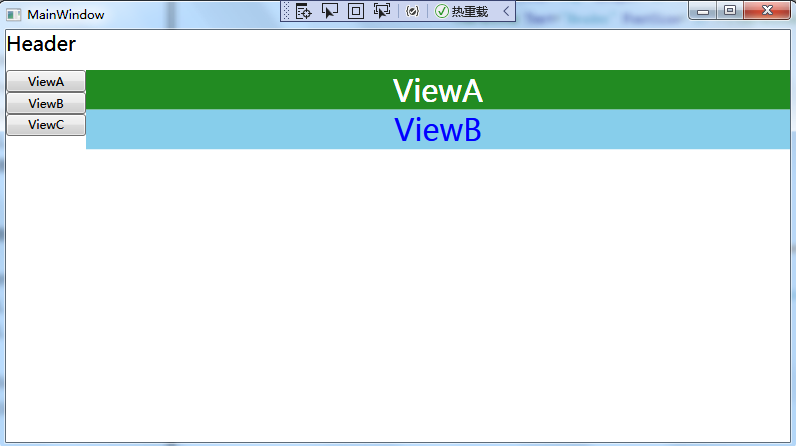This screenshot has height=446, width=796.
Task: Toggle Display Layout Adorners icon
Action: click(x=356, y=11)
